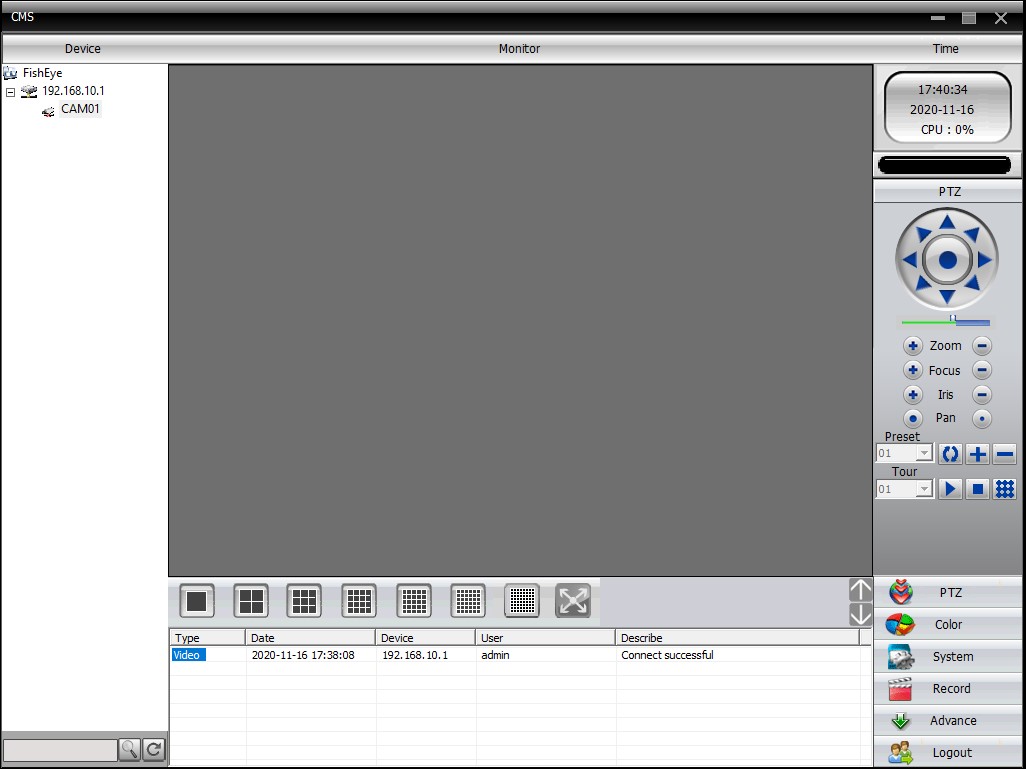Click the fullscreen expand icon
Viewport: 1026px width, 769px height.
[x=573, y=601]
